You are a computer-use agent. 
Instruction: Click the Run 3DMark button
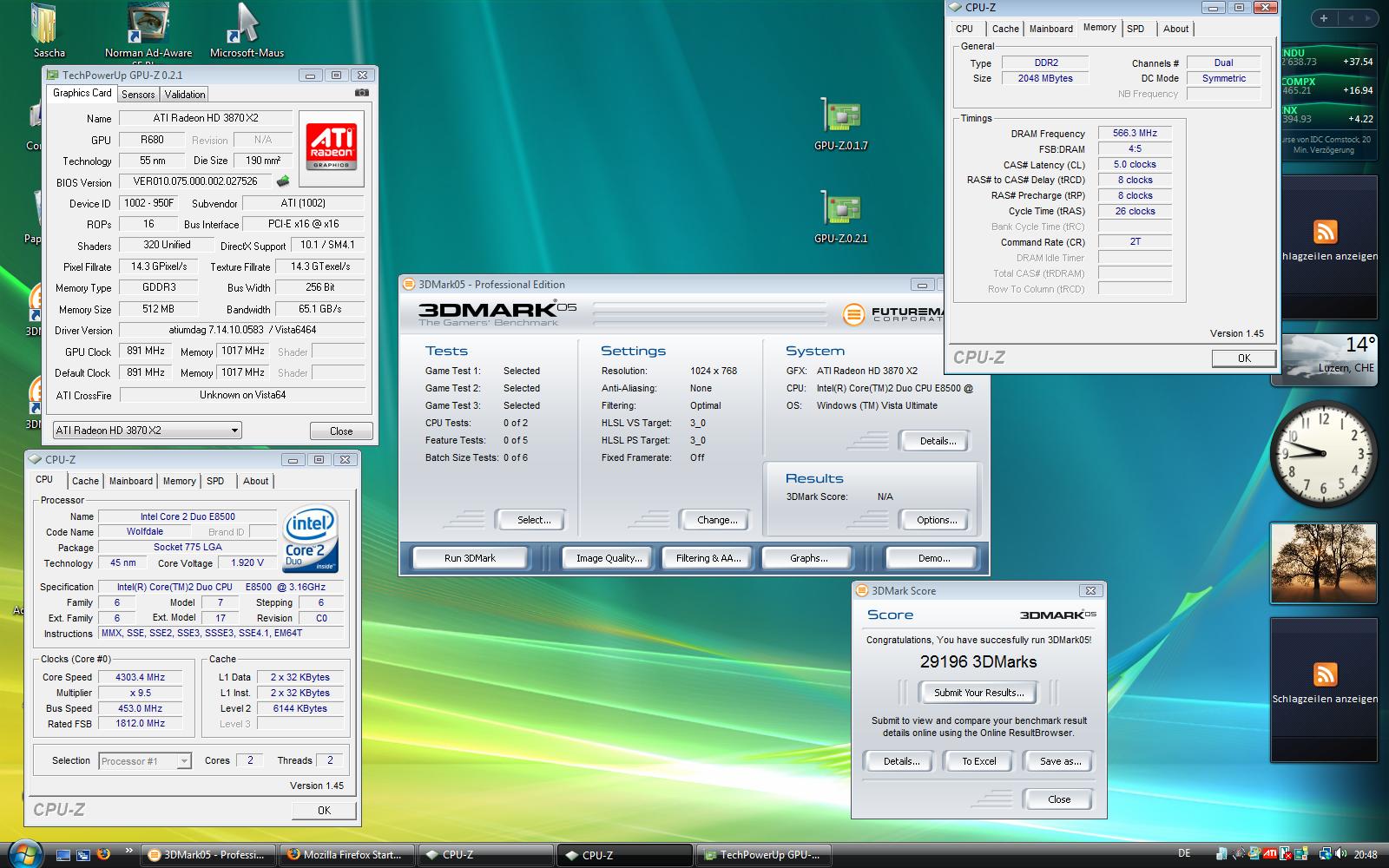(470, 558)
